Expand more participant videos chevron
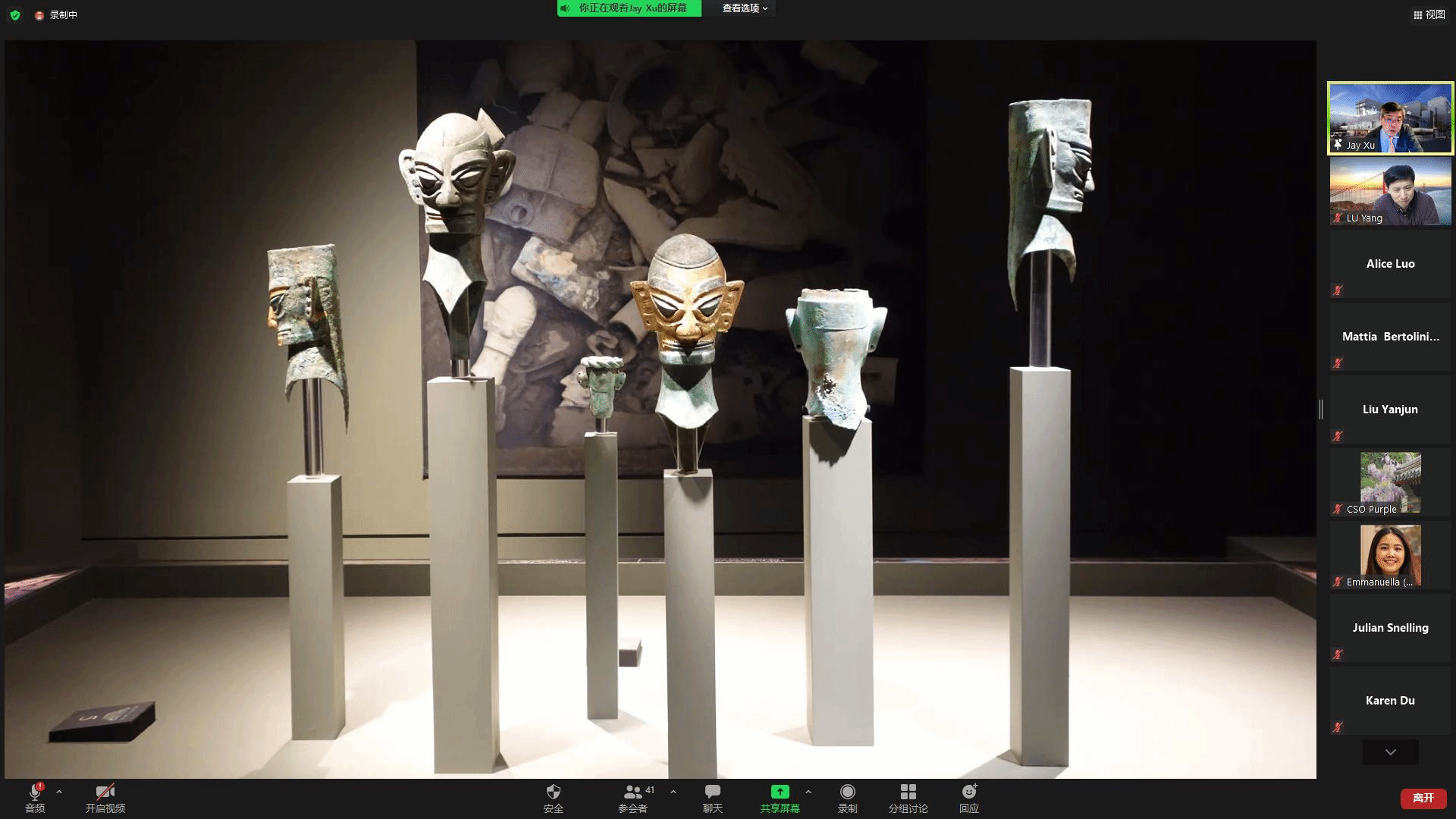Screen dimensions: 1456x819 [x=1390, y=752]
